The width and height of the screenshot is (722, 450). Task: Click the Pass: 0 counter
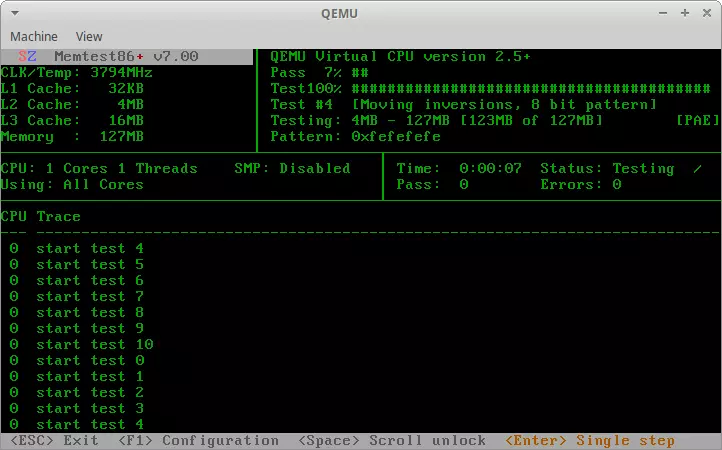(432, 185)
